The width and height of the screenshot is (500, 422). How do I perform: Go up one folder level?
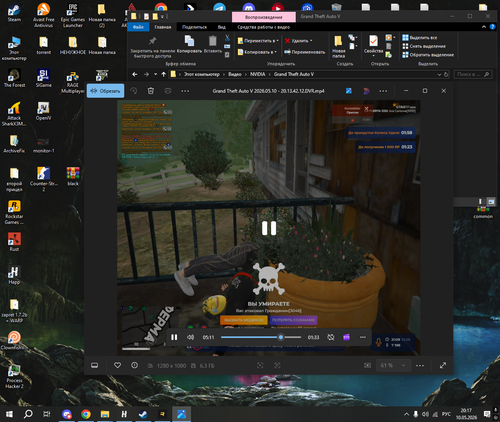point(164,74)
